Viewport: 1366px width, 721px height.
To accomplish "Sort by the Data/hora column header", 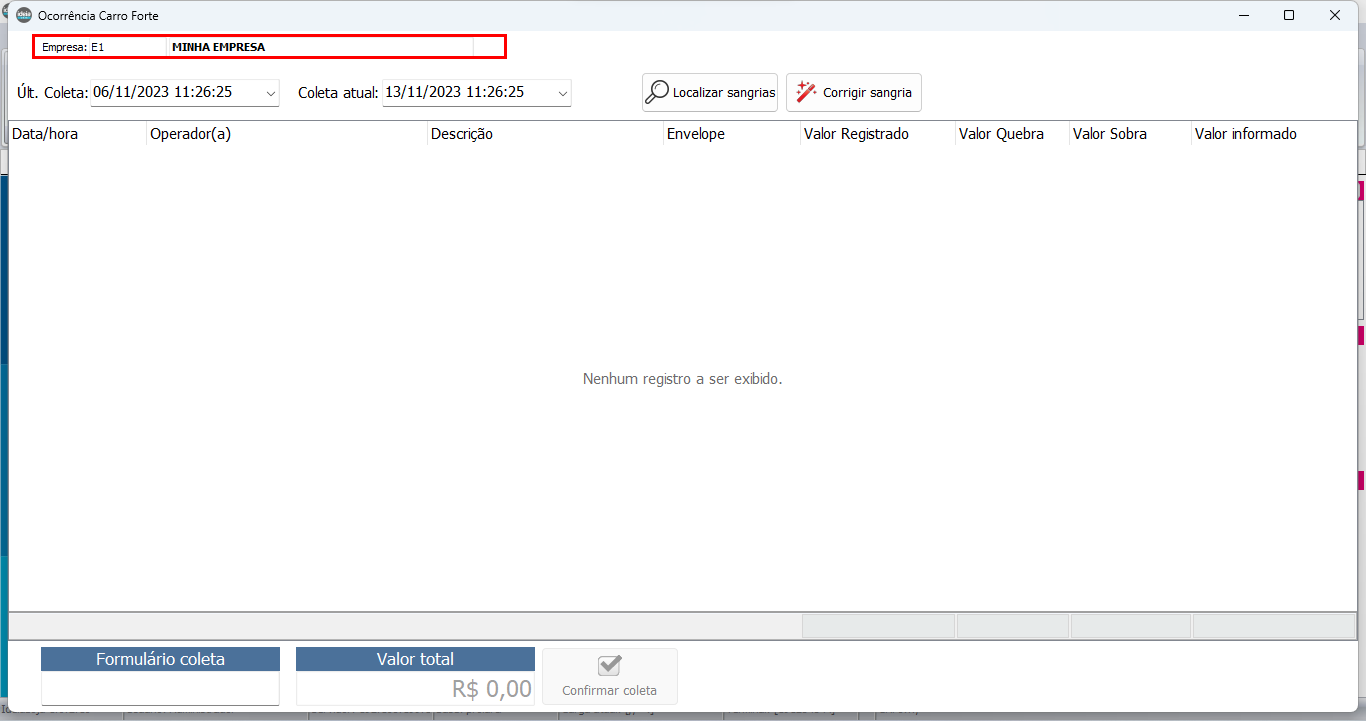I will (76, 134).
